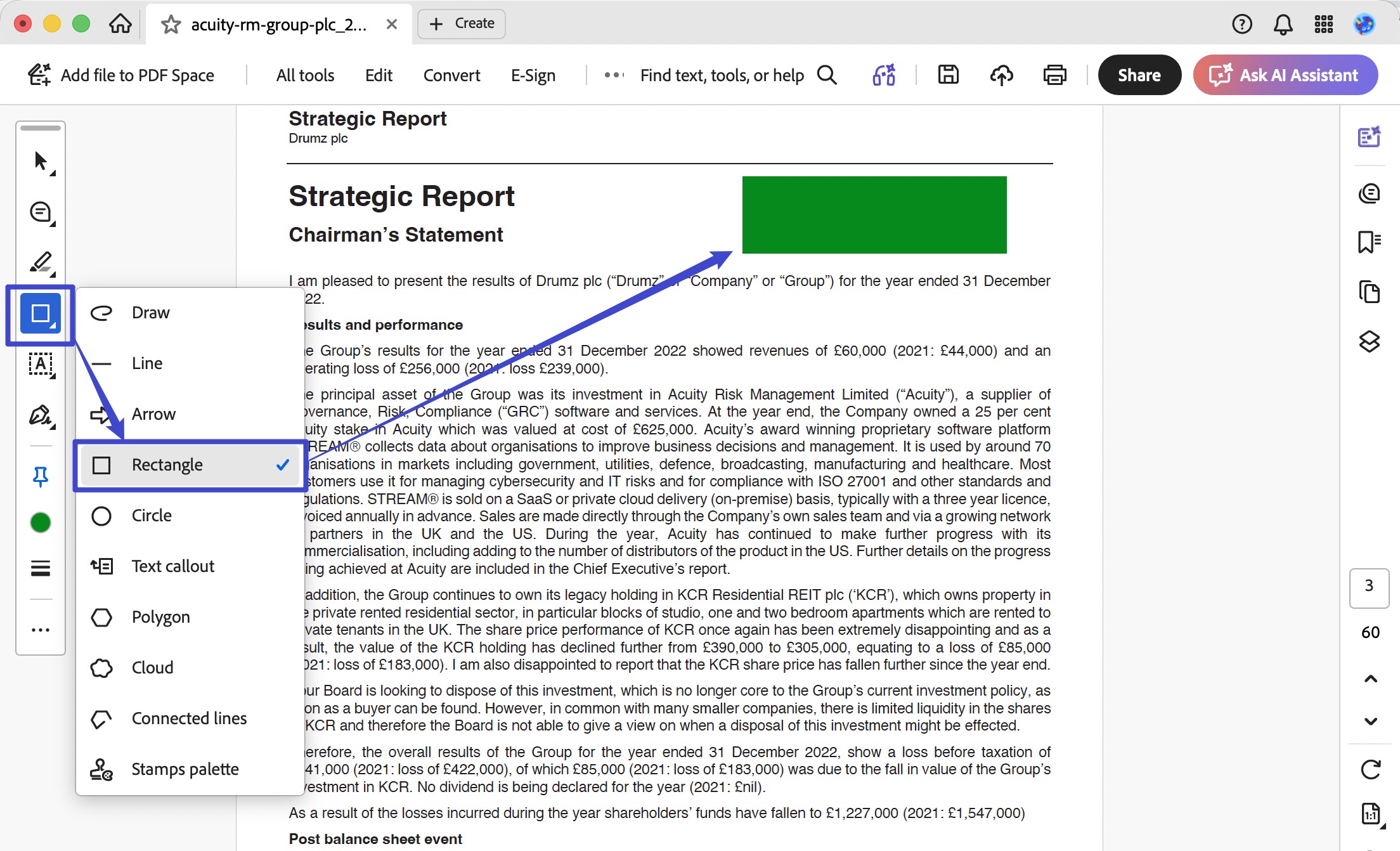
Task: Choose Draw from the shapes menu
Action: pos(190,313)
